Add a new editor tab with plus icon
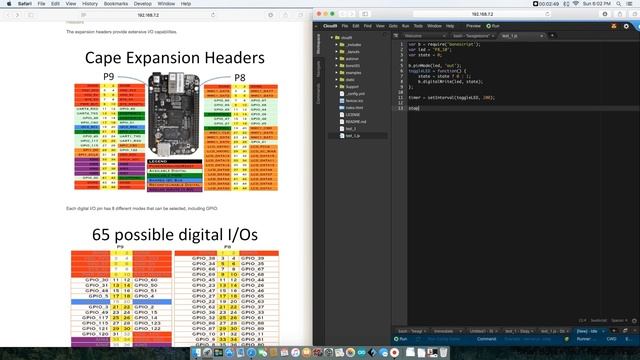This screenshot has height=360, width=640. [552, 36]
